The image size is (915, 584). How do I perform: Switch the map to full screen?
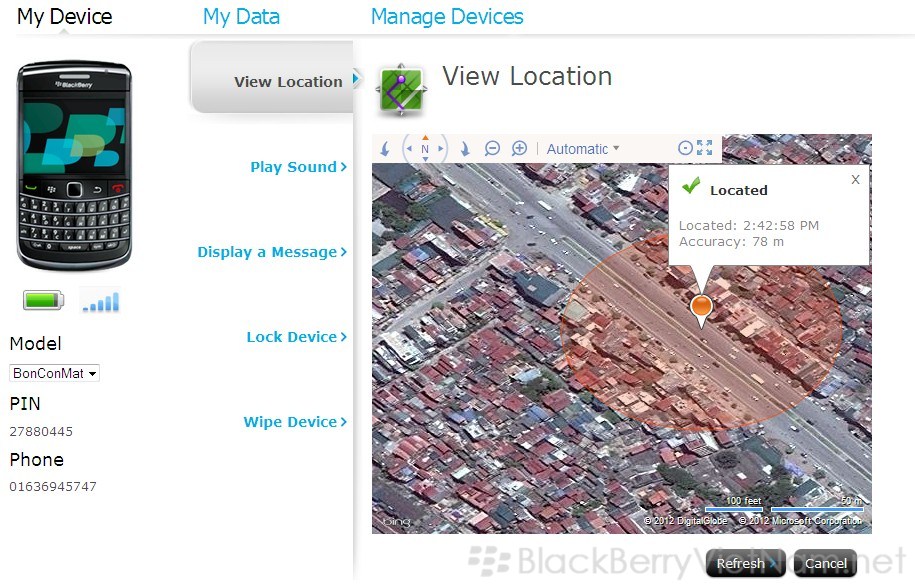[x=705, y=148]
